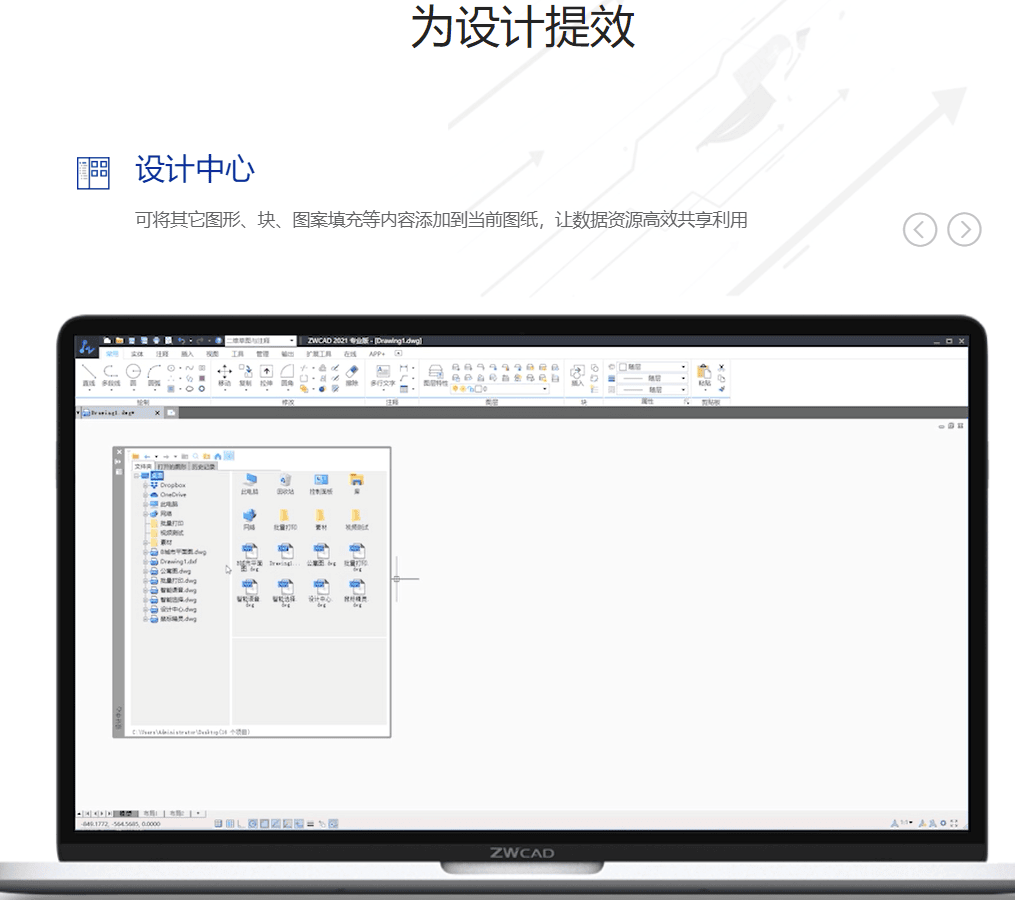Close the Design Center palette

coord(118,452)
